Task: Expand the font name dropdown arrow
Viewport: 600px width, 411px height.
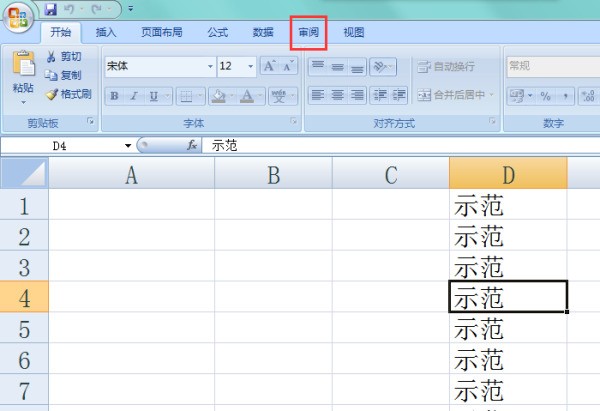Action: (210, 66)
